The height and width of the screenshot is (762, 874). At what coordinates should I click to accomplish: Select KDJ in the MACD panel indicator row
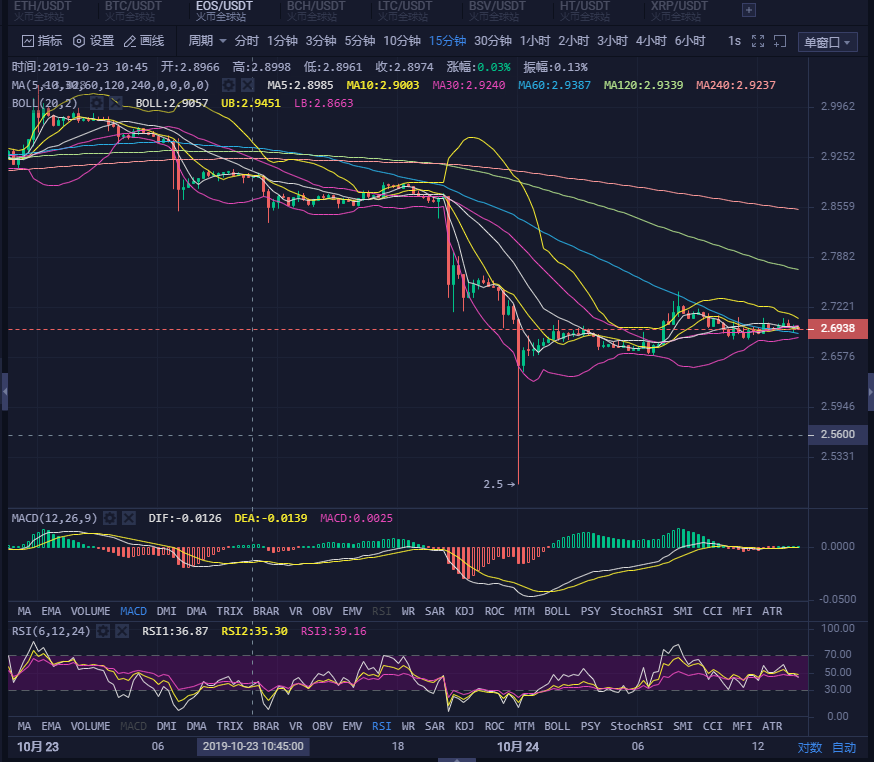point(464,610)
